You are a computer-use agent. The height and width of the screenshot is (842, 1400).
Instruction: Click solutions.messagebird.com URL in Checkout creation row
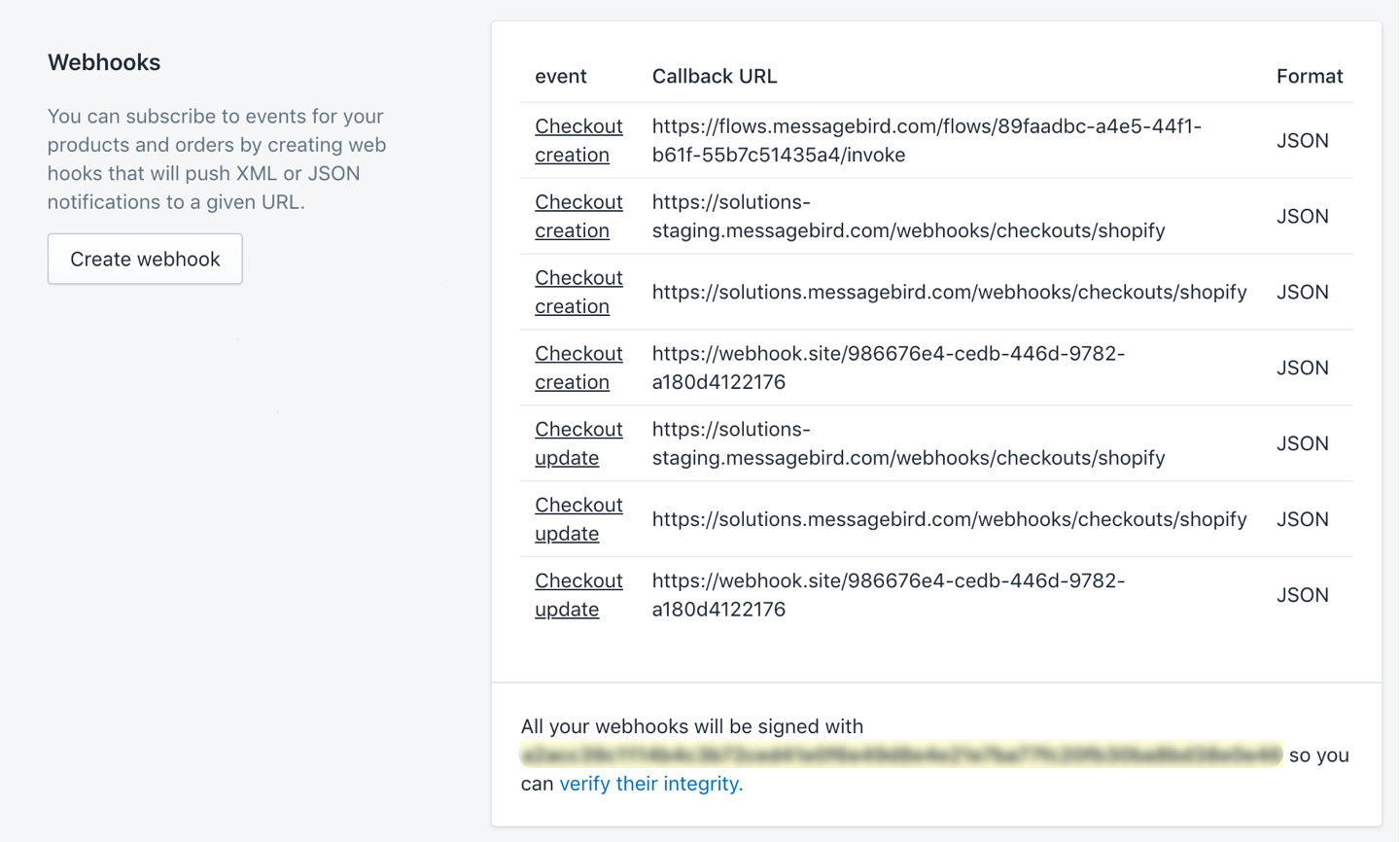[x=949, y=292]
